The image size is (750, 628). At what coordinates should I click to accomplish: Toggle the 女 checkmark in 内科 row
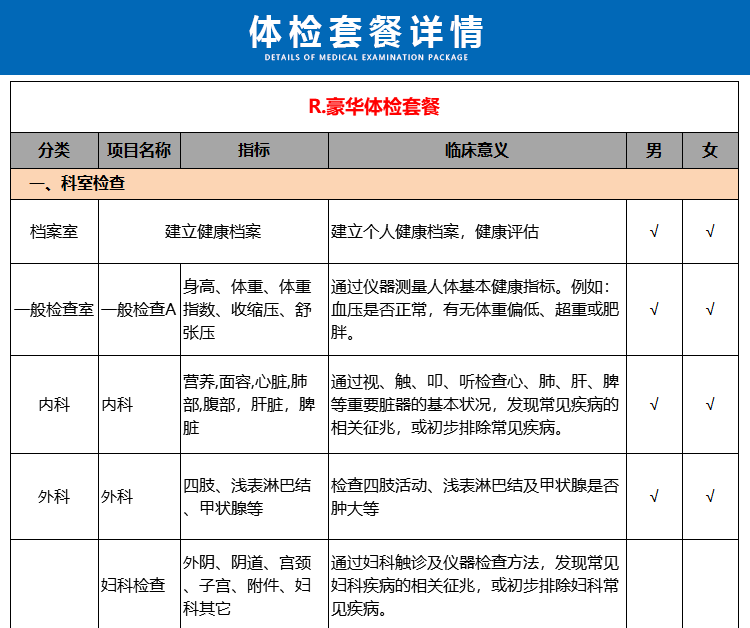point(710,405)
